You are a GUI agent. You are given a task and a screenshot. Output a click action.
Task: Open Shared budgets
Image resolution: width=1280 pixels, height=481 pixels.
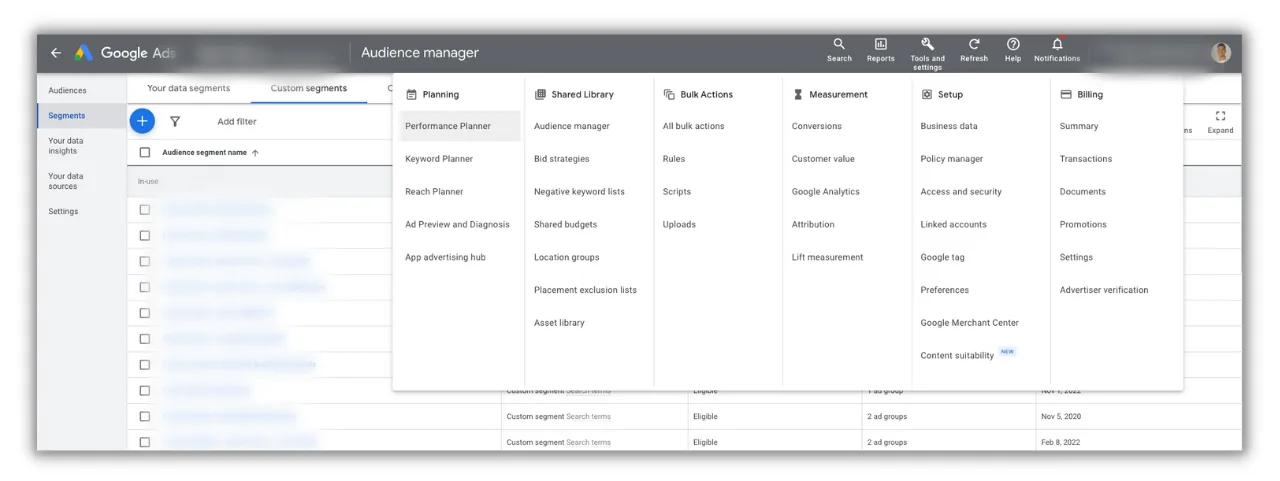pyautogui.click(x=565, y=225)
